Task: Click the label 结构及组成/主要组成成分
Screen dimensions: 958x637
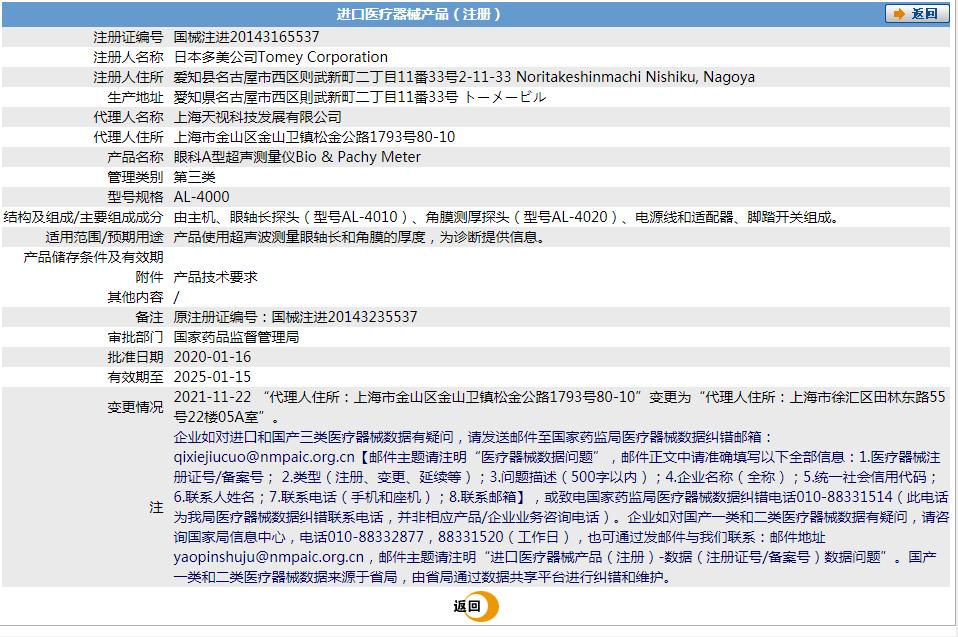Action: click(x=84, y=217)
